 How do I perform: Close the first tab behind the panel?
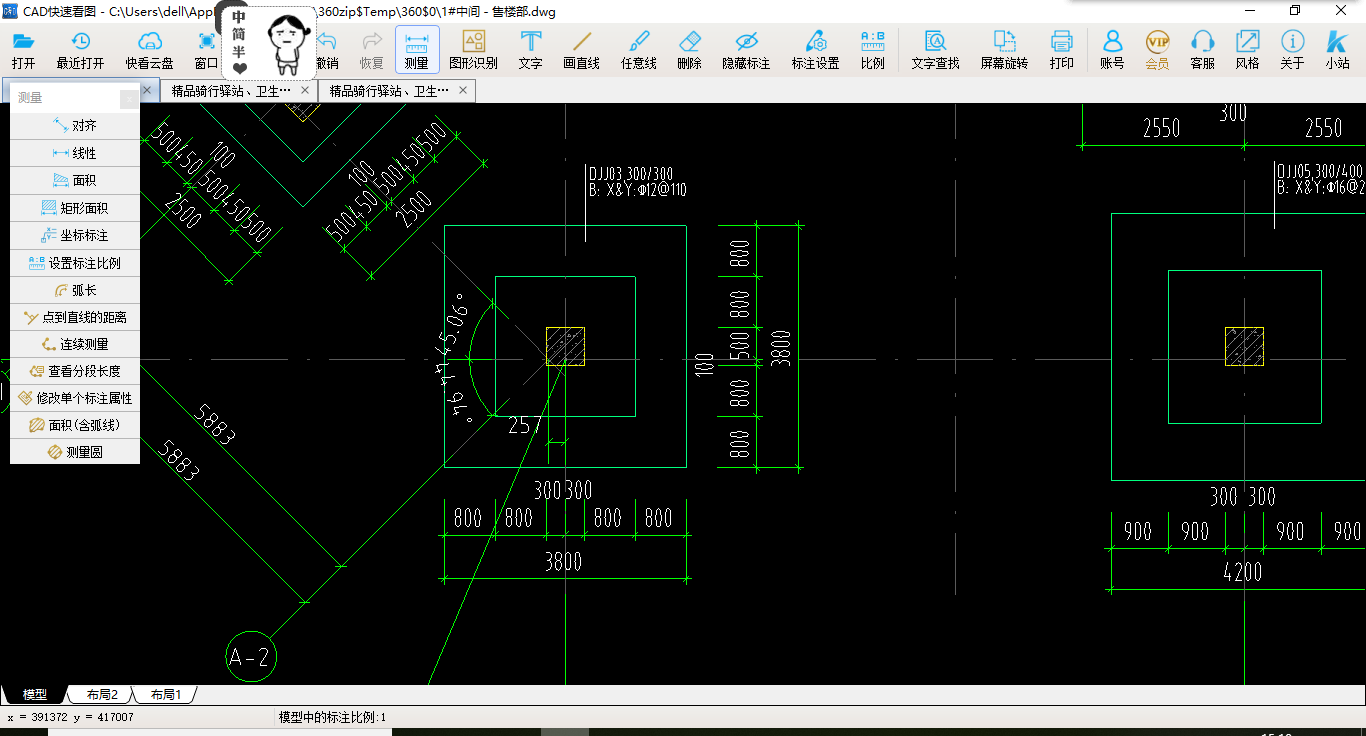(x=147, y=90)
